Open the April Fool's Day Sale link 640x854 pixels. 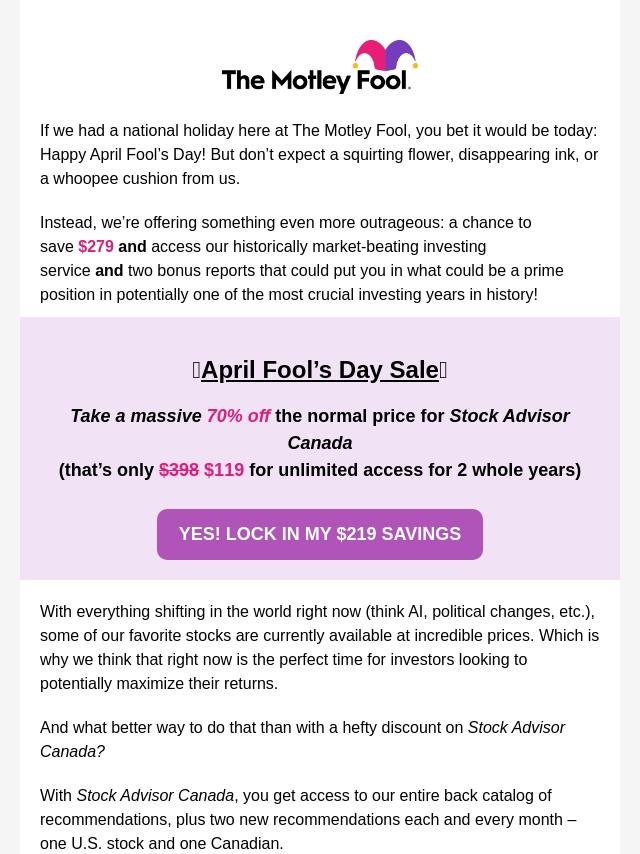tap(320, 370)
